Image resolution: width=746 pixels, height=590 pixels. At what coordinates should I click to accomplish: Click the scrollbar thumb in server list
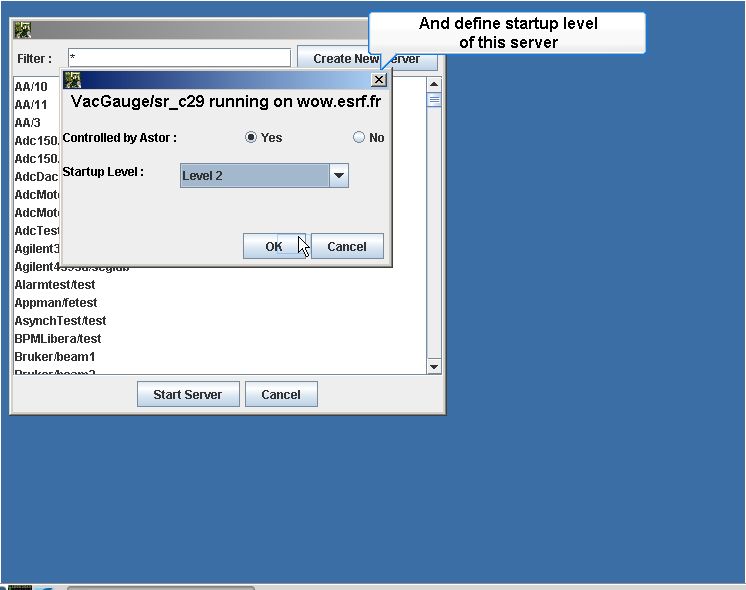[434, 100]
